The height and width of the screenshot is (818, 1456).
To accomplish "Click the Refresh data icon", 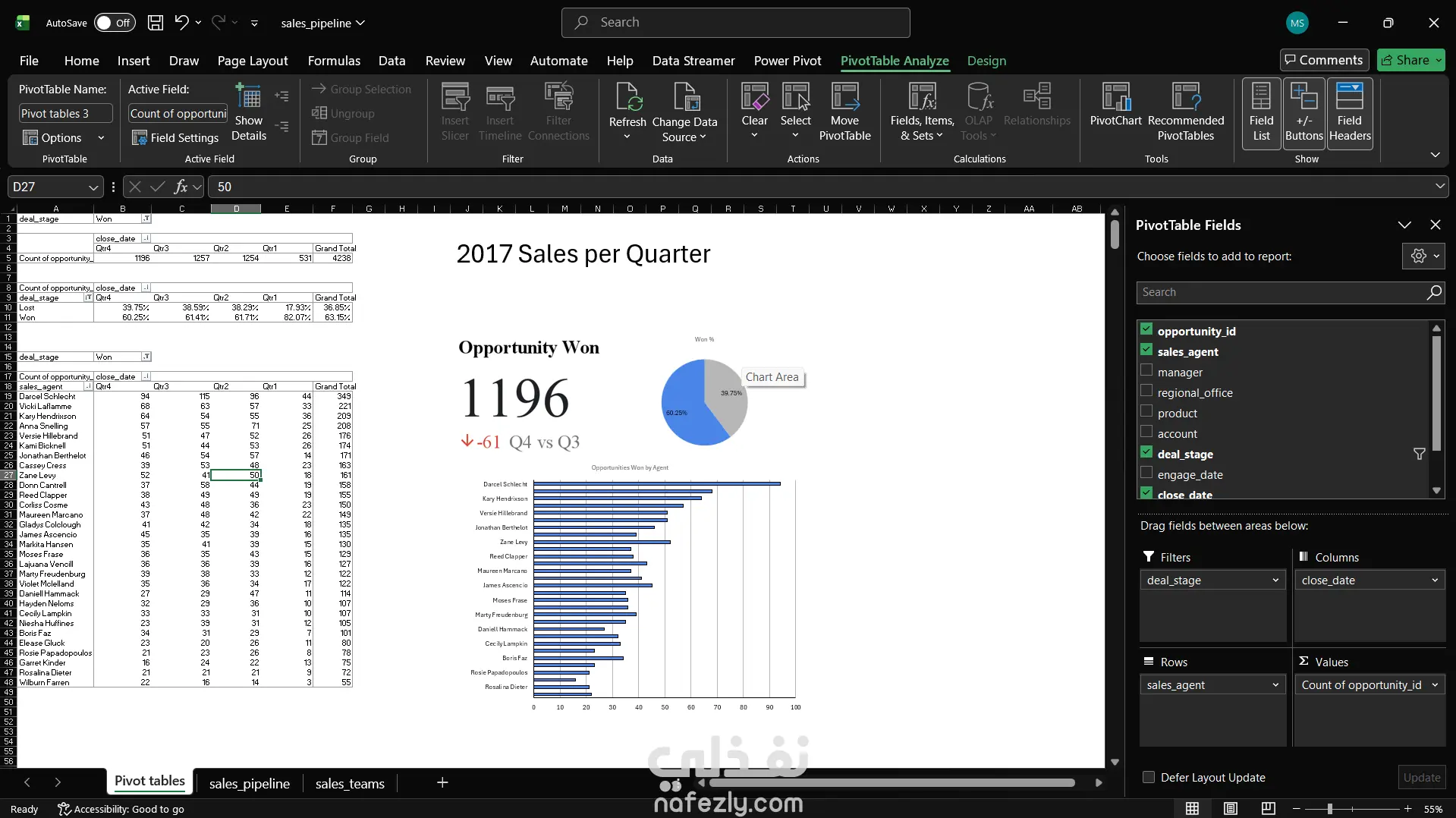I will (x=627, y=99).
